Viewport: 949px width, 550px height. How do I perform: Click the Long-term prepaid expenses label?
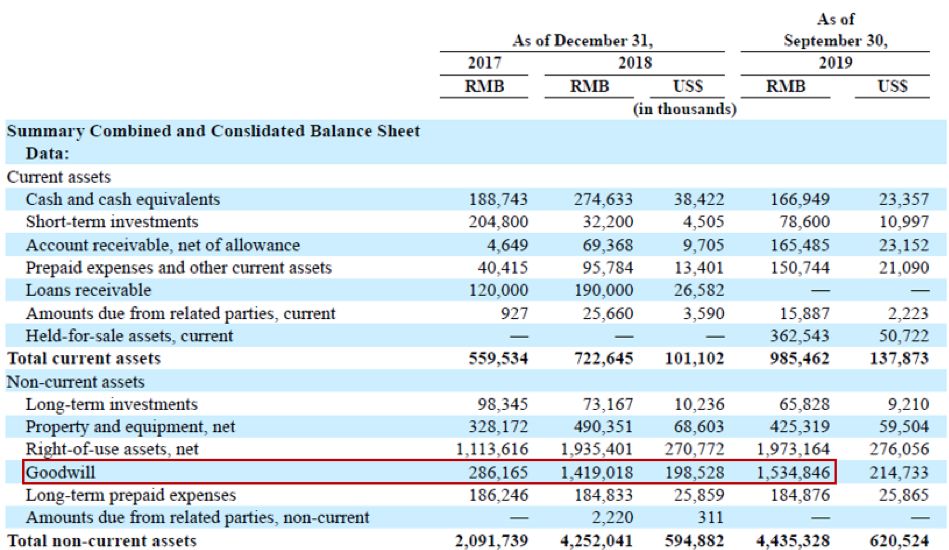131,495
